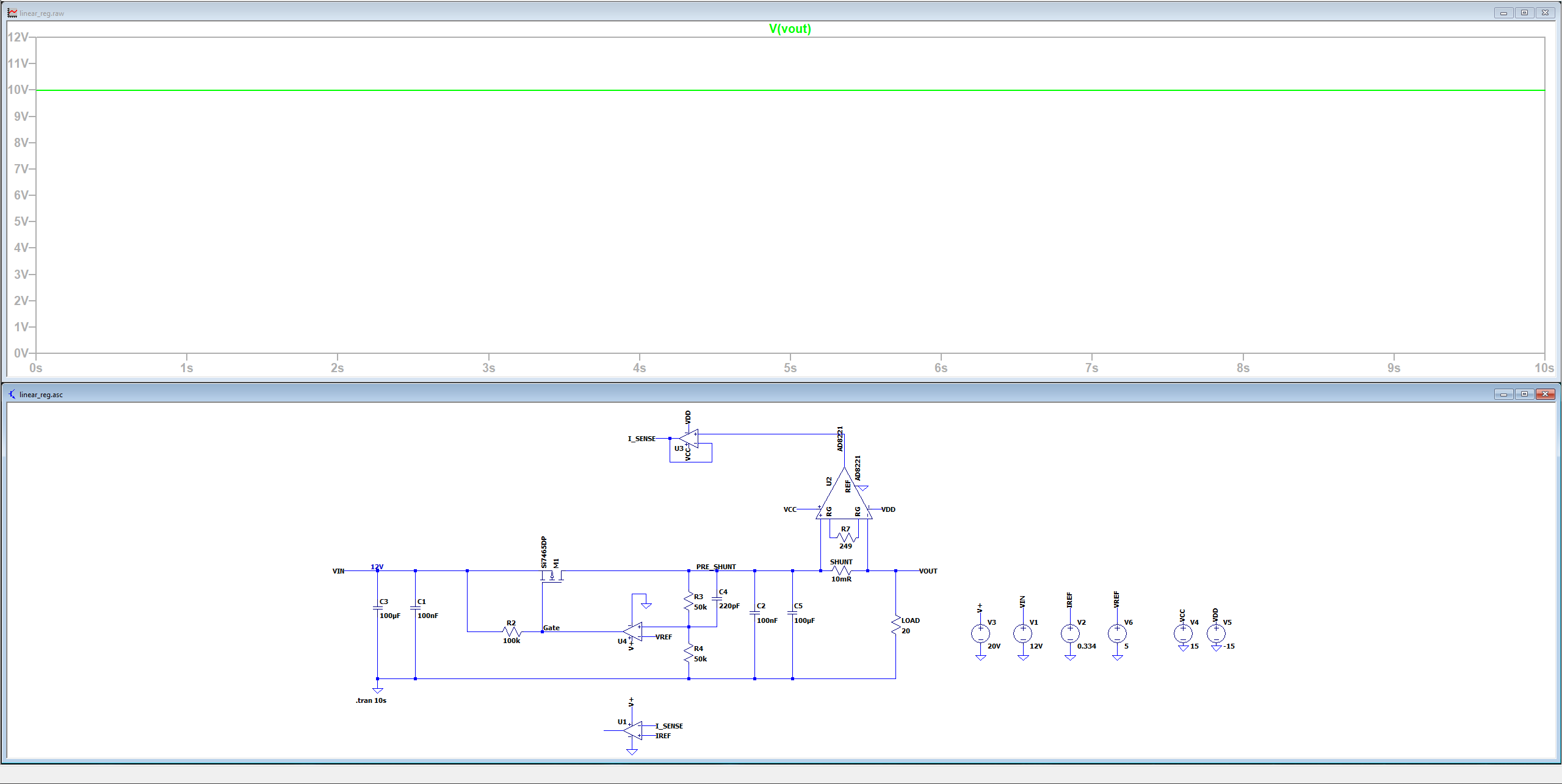Screen dimensions: 1562x784
Task: Click the vertical voltage axis at 6V
Action: (x=21, y=195)
